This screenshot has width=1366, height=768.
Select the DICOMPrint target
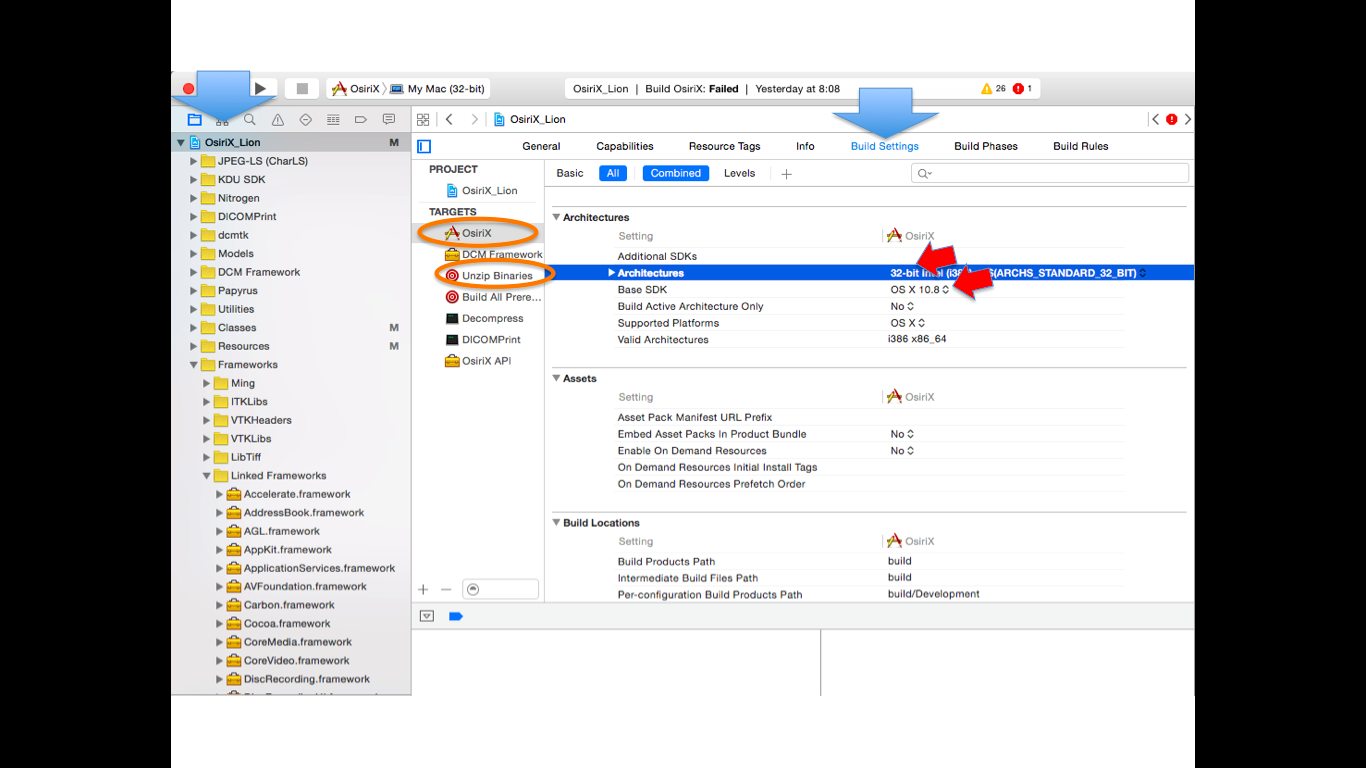pyautogui.click(x=483, y=340)
